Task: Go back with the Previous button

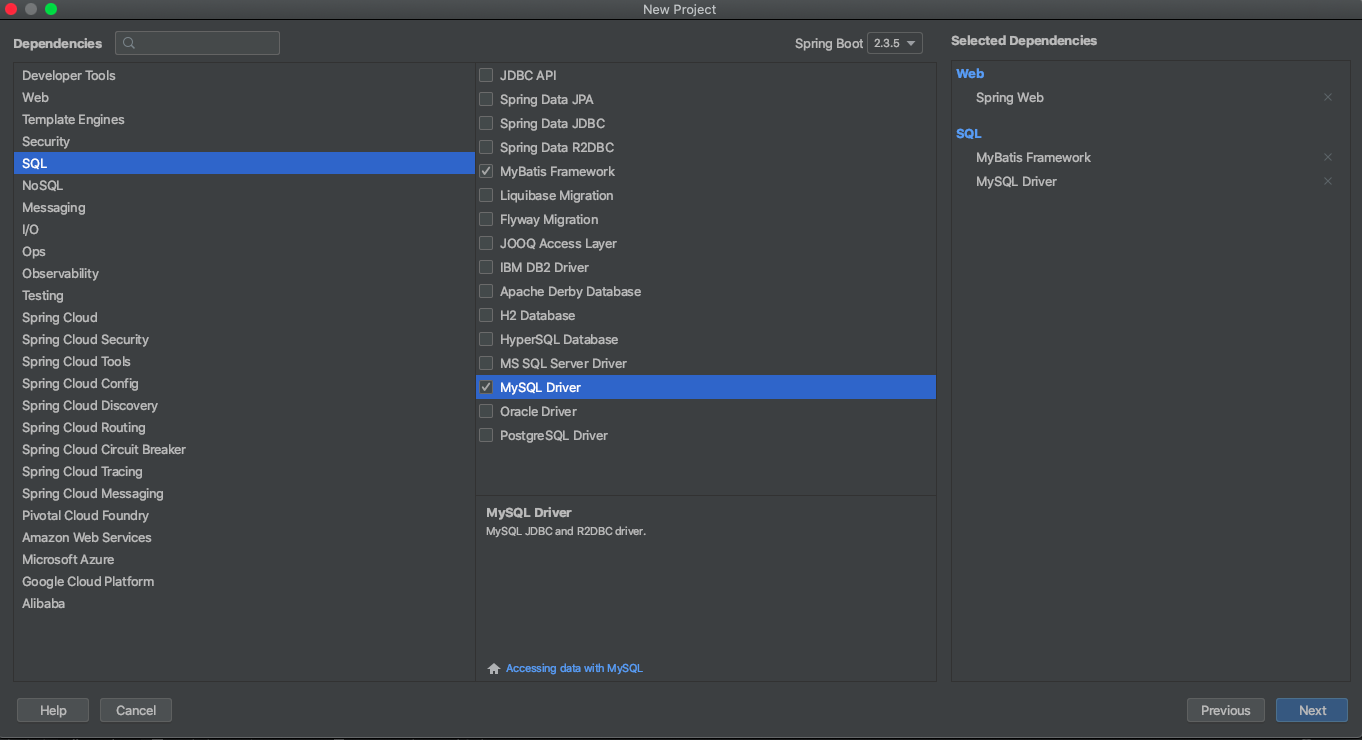Action: pos(1226,710)
